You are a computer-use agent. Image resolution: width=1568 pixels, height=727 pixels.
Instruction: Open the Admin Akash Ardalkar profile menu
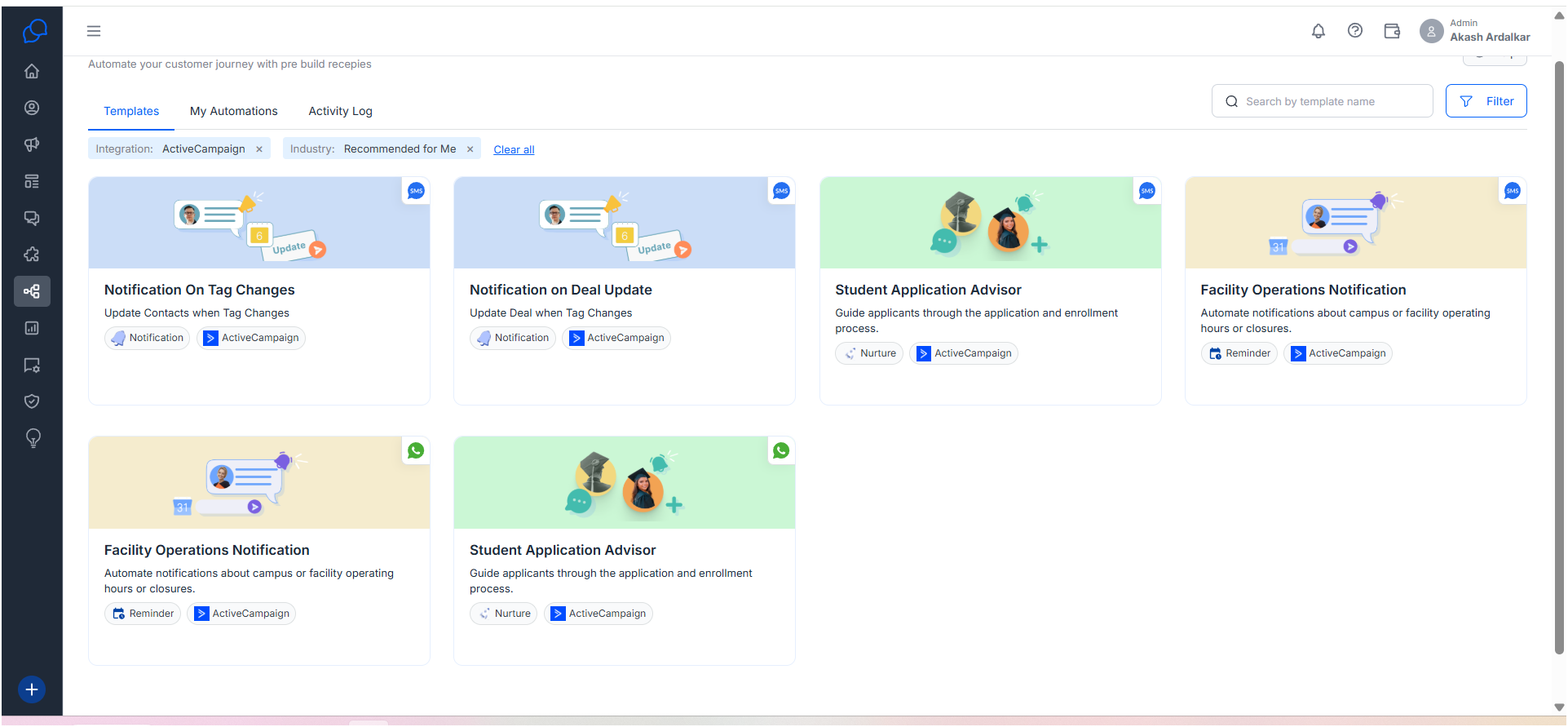tap(1474, 31)
